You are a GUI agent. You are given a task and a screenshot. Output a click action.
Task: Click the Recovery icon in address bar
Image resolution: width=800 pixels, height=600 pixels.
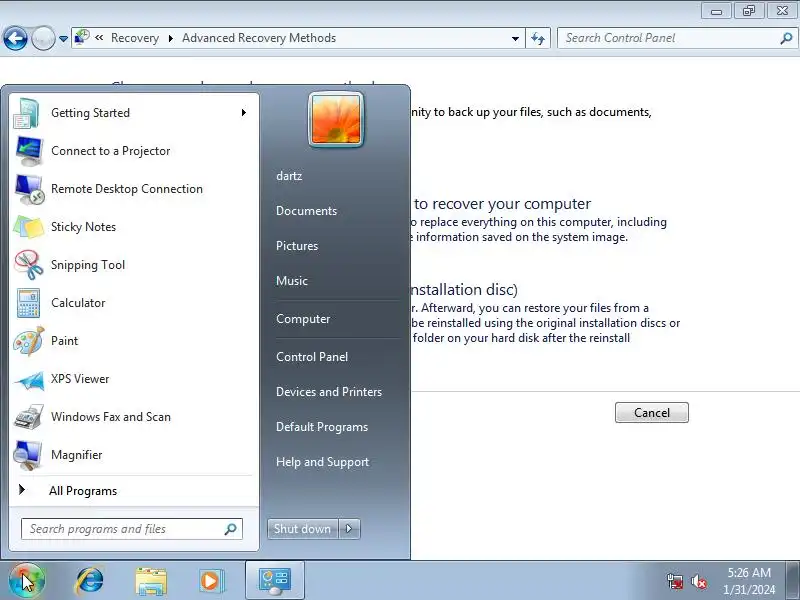point(82,37)
